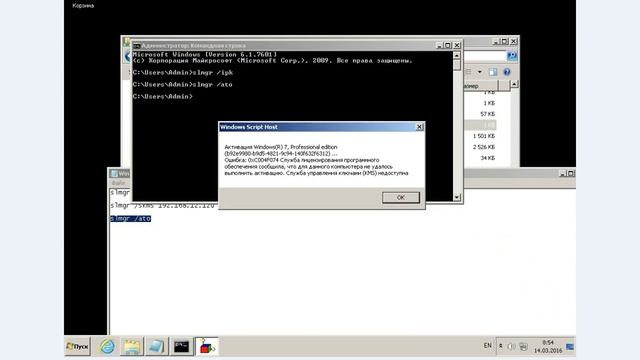
Task: Click the Action Center flag tray icon
Action: pos(570,347)
